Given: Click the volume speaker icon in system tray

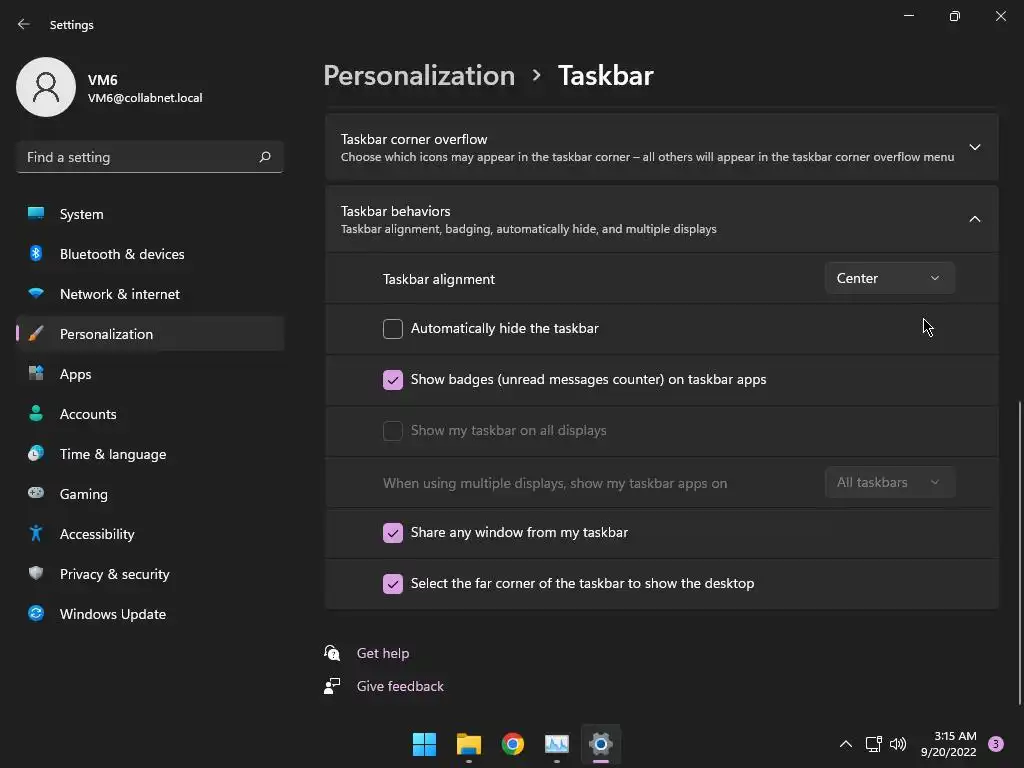Looking at the screenshot, I should coord(898,744).
